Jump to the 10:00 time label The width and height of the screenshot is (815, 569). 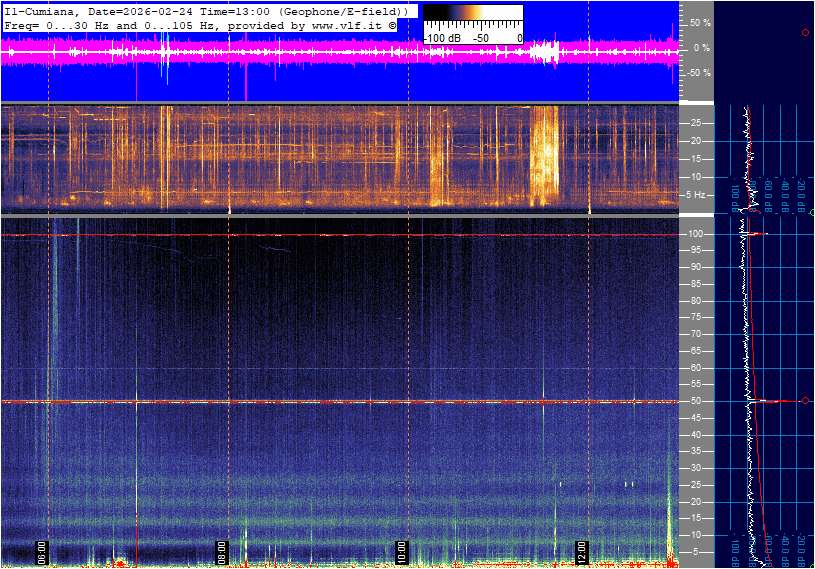point(401,551)
